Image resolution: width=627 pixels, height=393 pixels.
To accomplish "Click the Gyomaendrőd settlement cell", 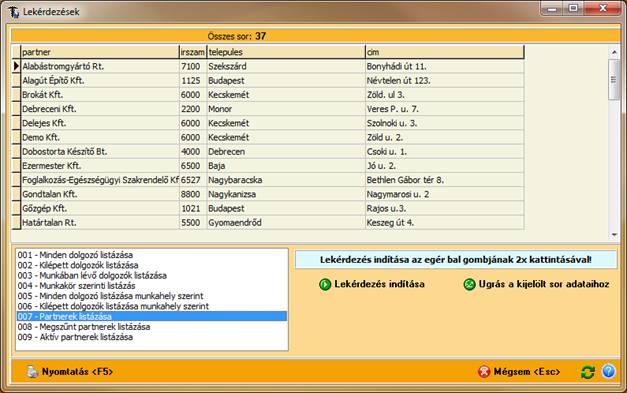I will tap(286, 222).
